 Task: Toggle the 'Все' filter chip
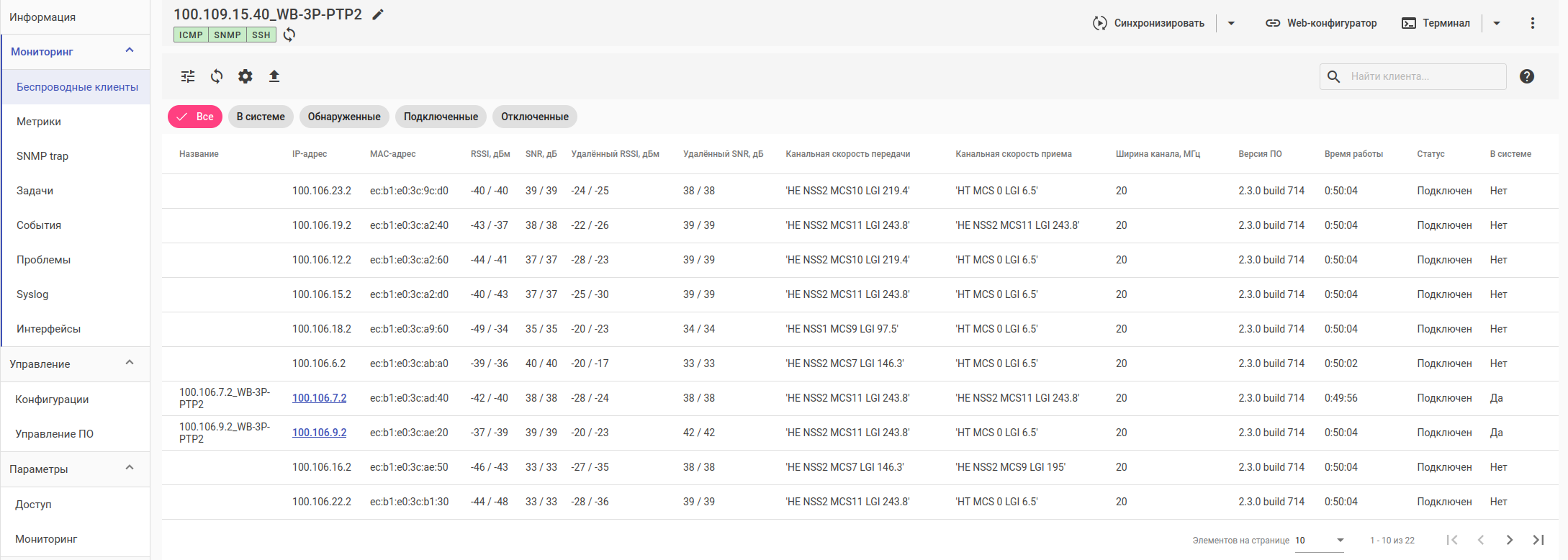point(195,117)
